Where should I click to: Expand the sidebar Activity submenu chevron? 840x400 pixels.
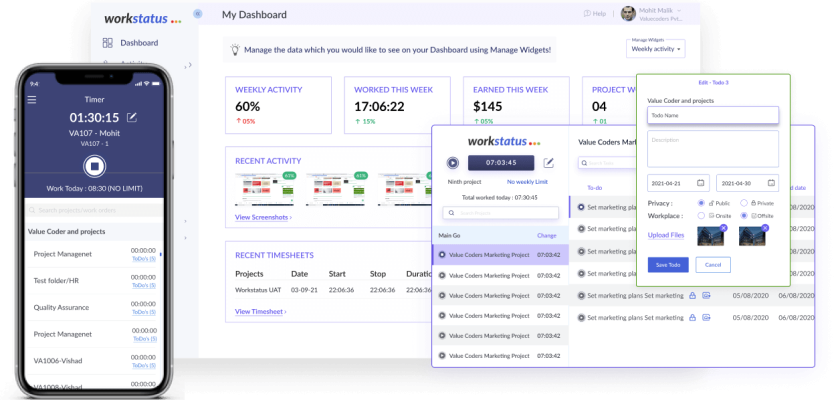point(190,65)
